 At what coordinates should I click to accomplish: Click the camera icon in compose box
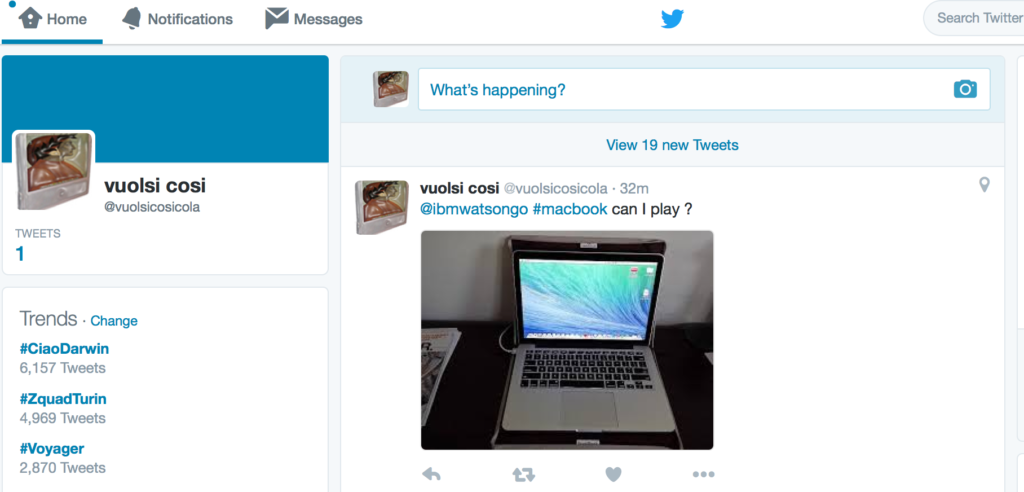click(965, 90)
